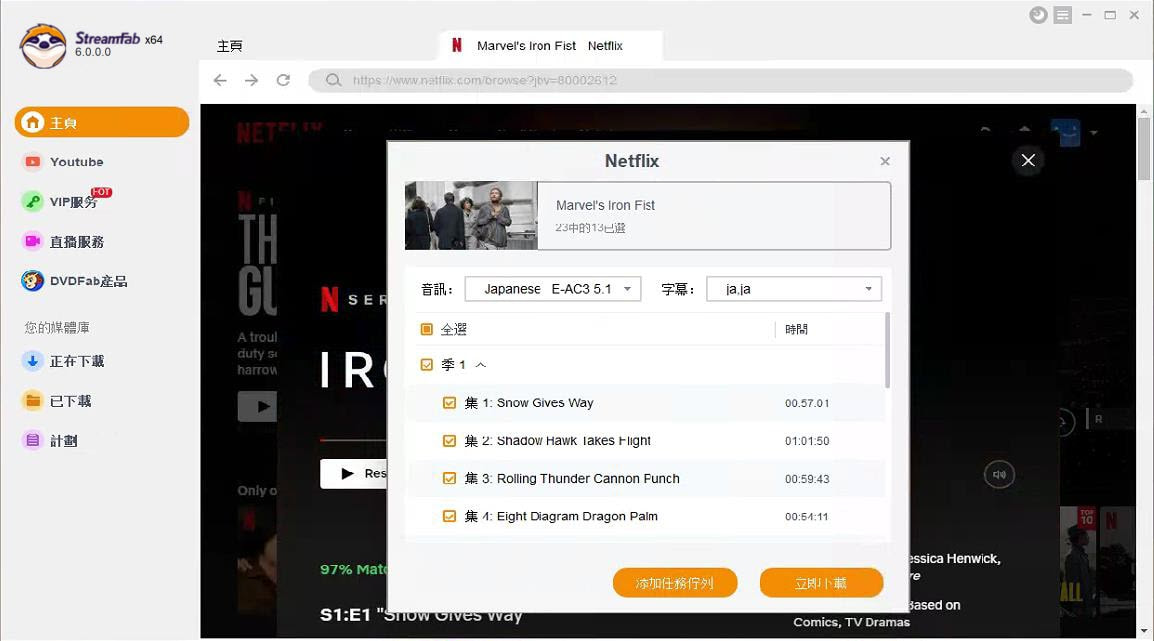The image size is (1154, 641).
Task: Collapse season 1 with the chevron
Action: coord(481,365)
